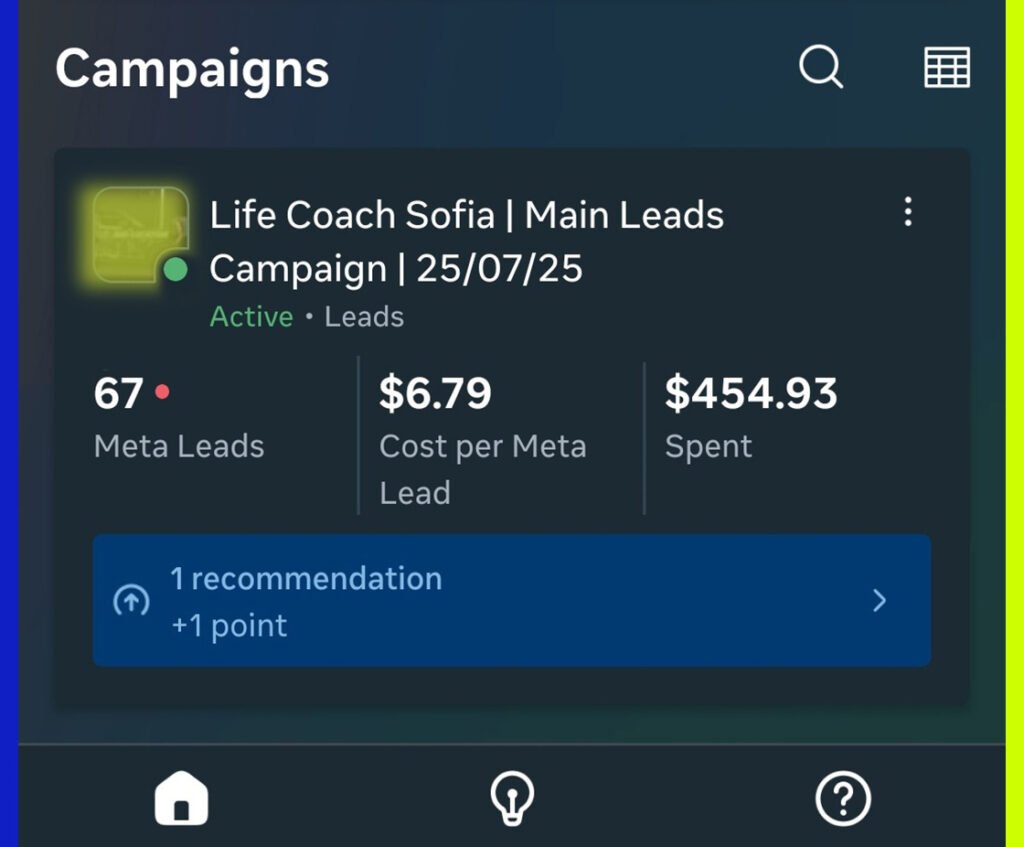Tap the +1 point label
1024x847 pixels.
click(229, 626)
